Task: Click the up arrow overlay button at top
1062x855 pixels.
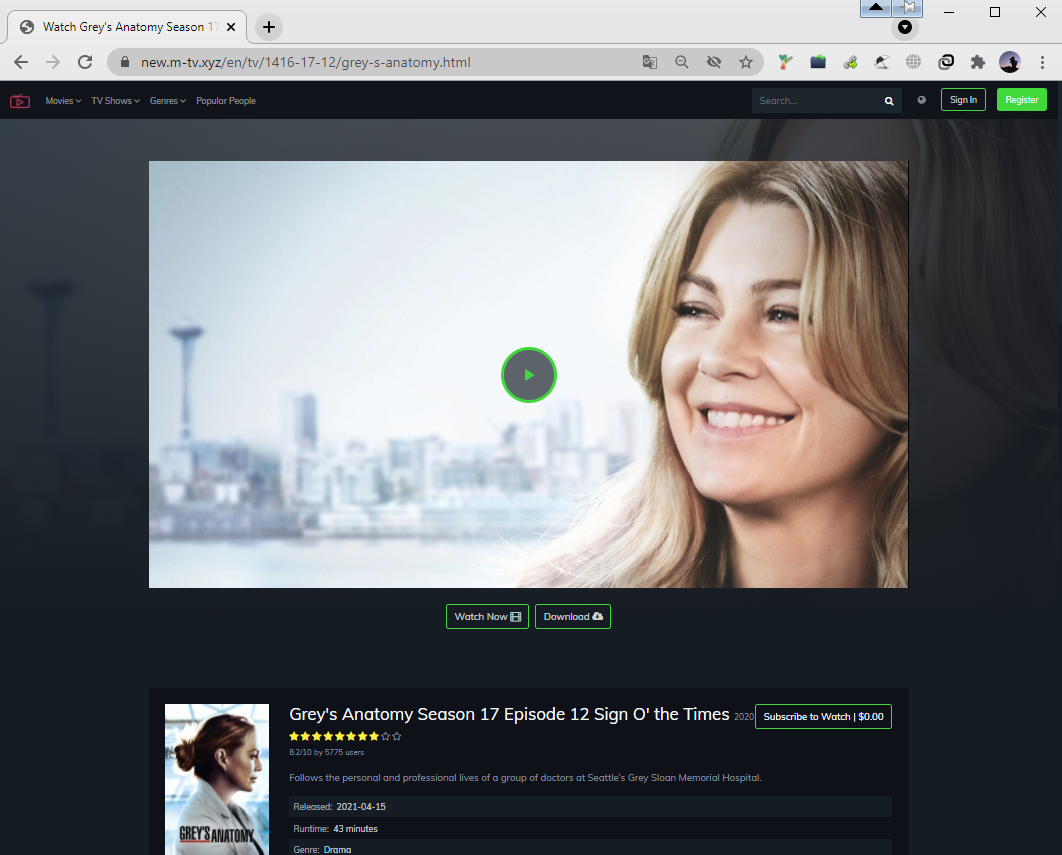Action: tap(876, 7)
